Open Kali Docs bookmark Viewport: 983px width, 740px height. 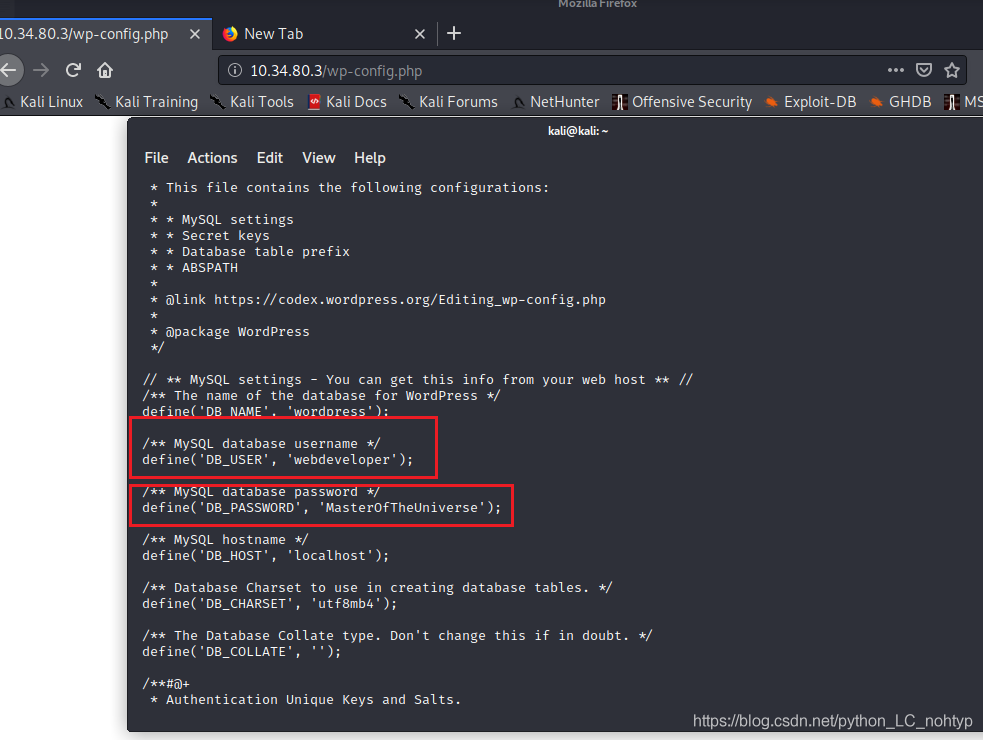click(347, 102)
